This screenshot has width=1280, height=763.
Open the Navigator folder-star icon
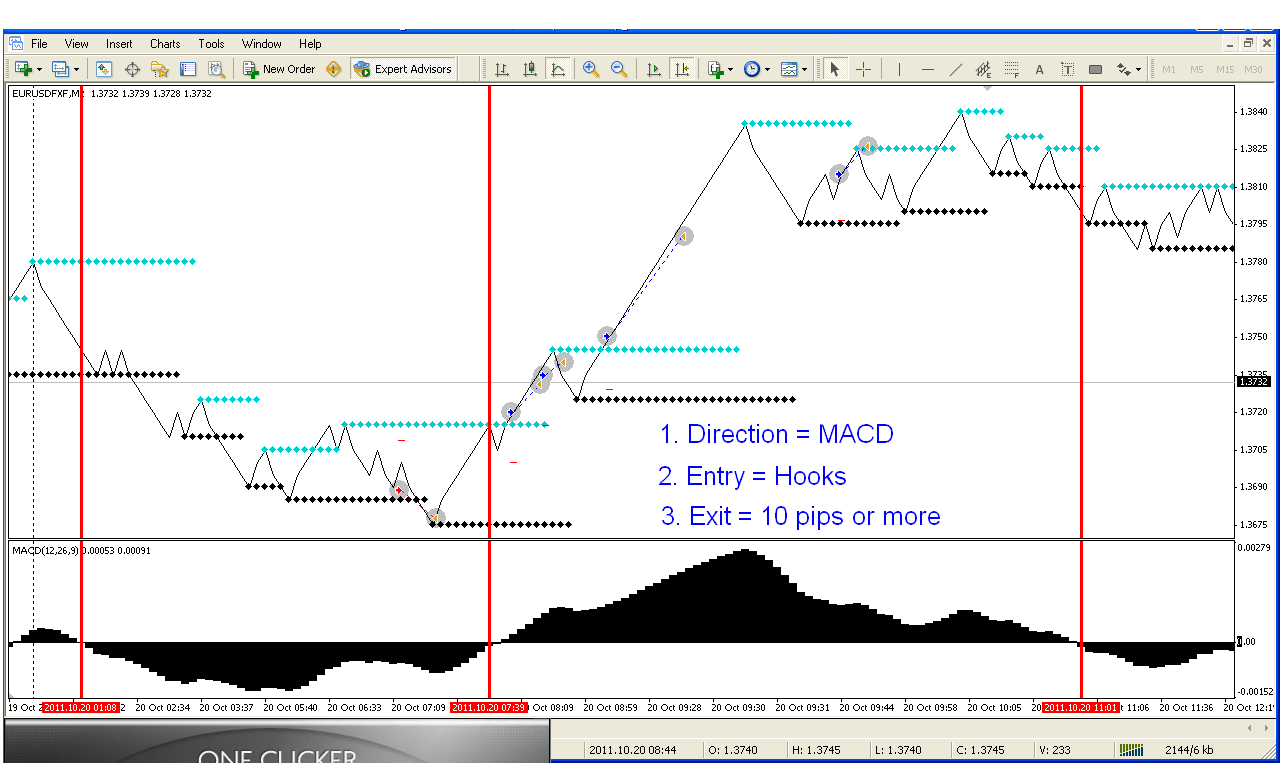160,69
